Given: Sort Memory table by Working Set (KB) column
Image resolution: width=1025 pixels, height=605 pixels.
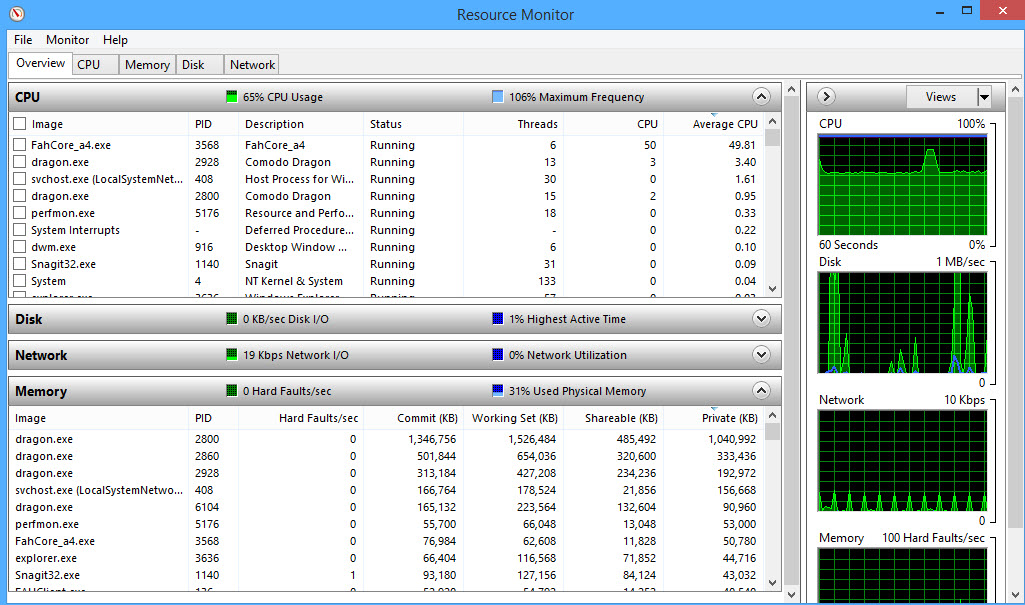Looking at the screenshot, I should point(513,418).
